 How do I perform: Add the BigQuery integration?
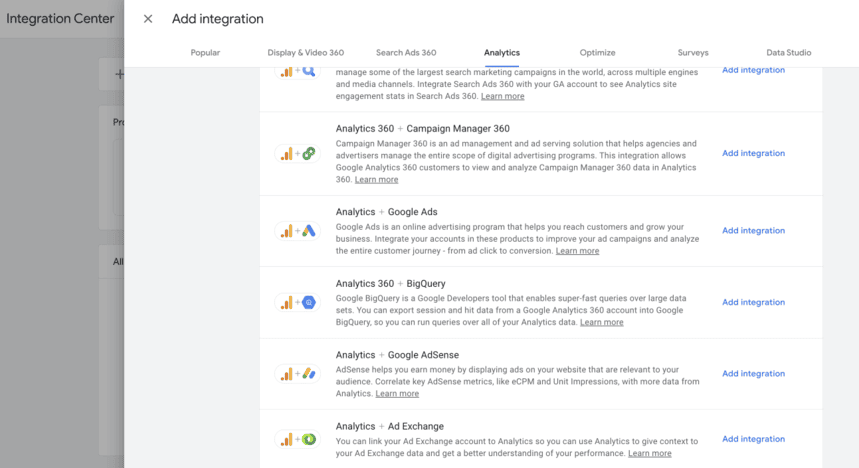[753, 302]
